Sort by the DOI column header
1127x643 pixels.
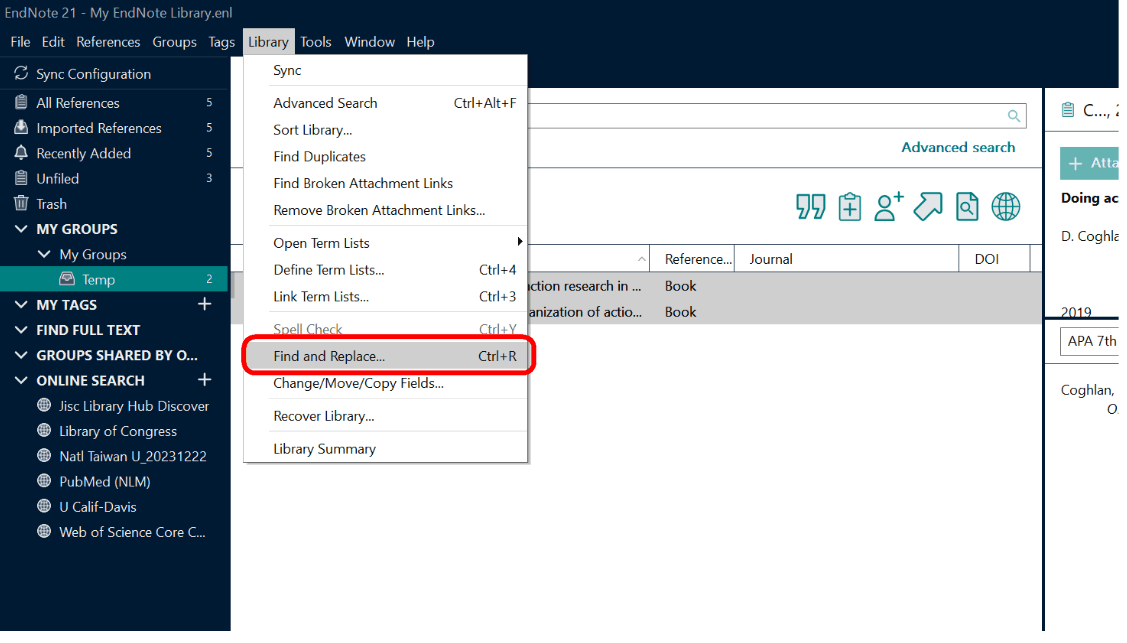994,259
